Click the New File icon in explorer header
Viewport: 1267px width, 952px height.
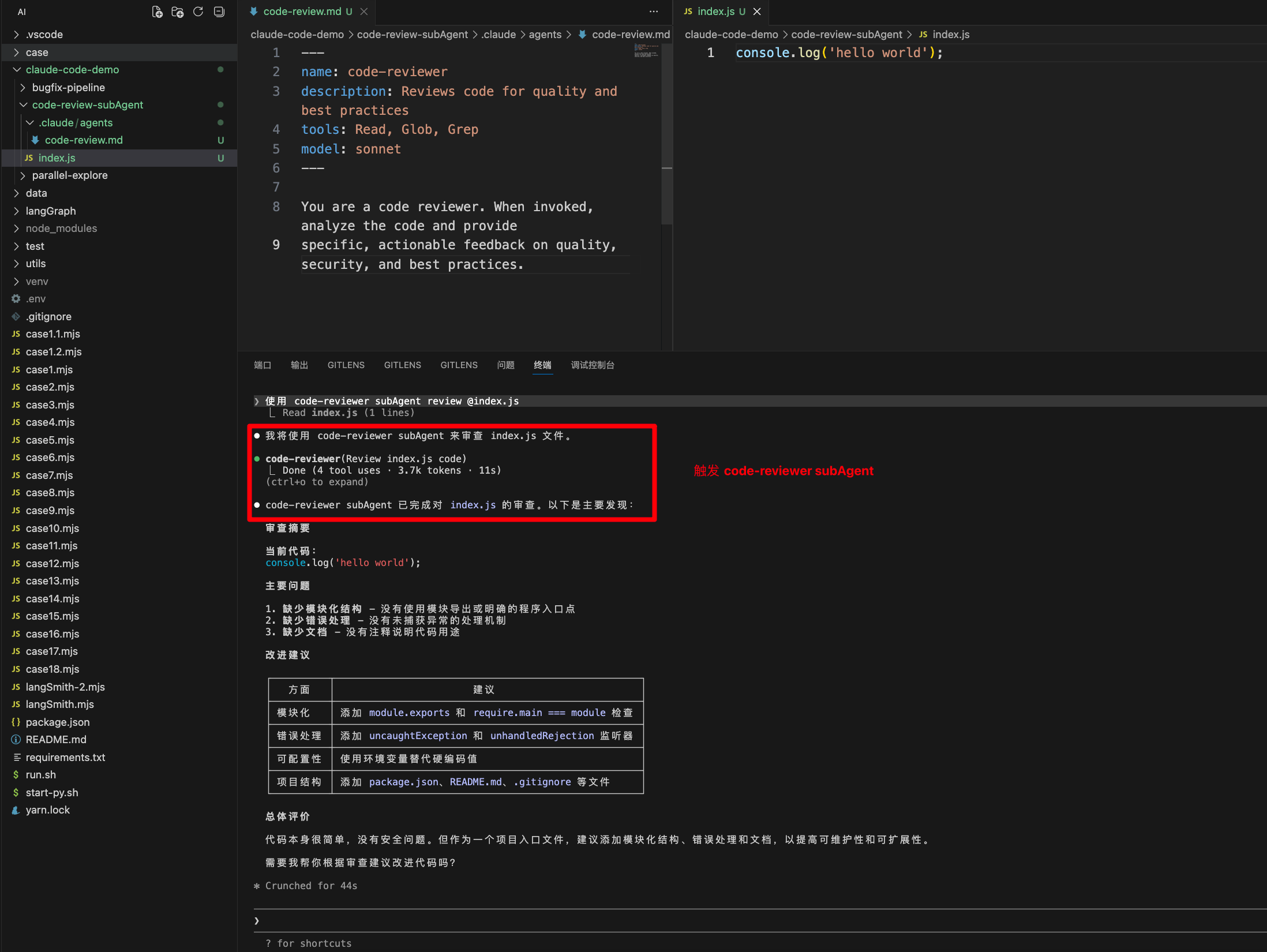tap(157, 12)
